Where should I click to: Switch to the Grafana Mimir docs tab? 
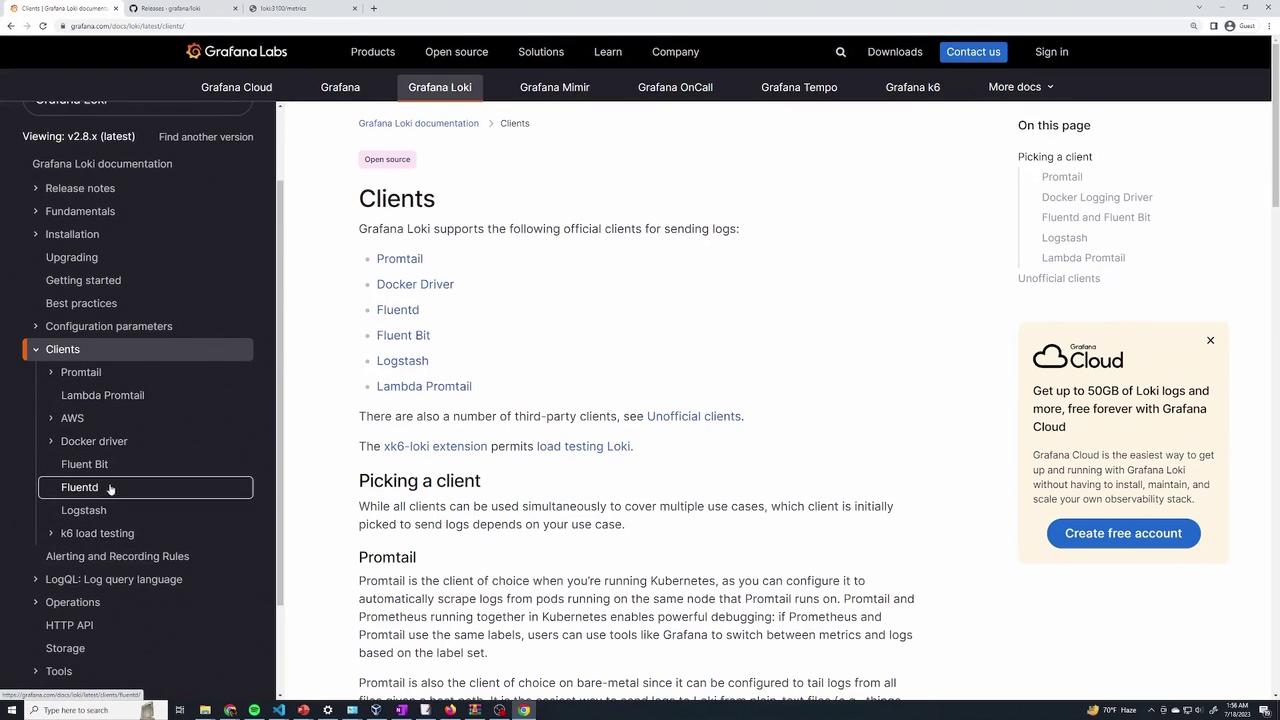(555, 87)
